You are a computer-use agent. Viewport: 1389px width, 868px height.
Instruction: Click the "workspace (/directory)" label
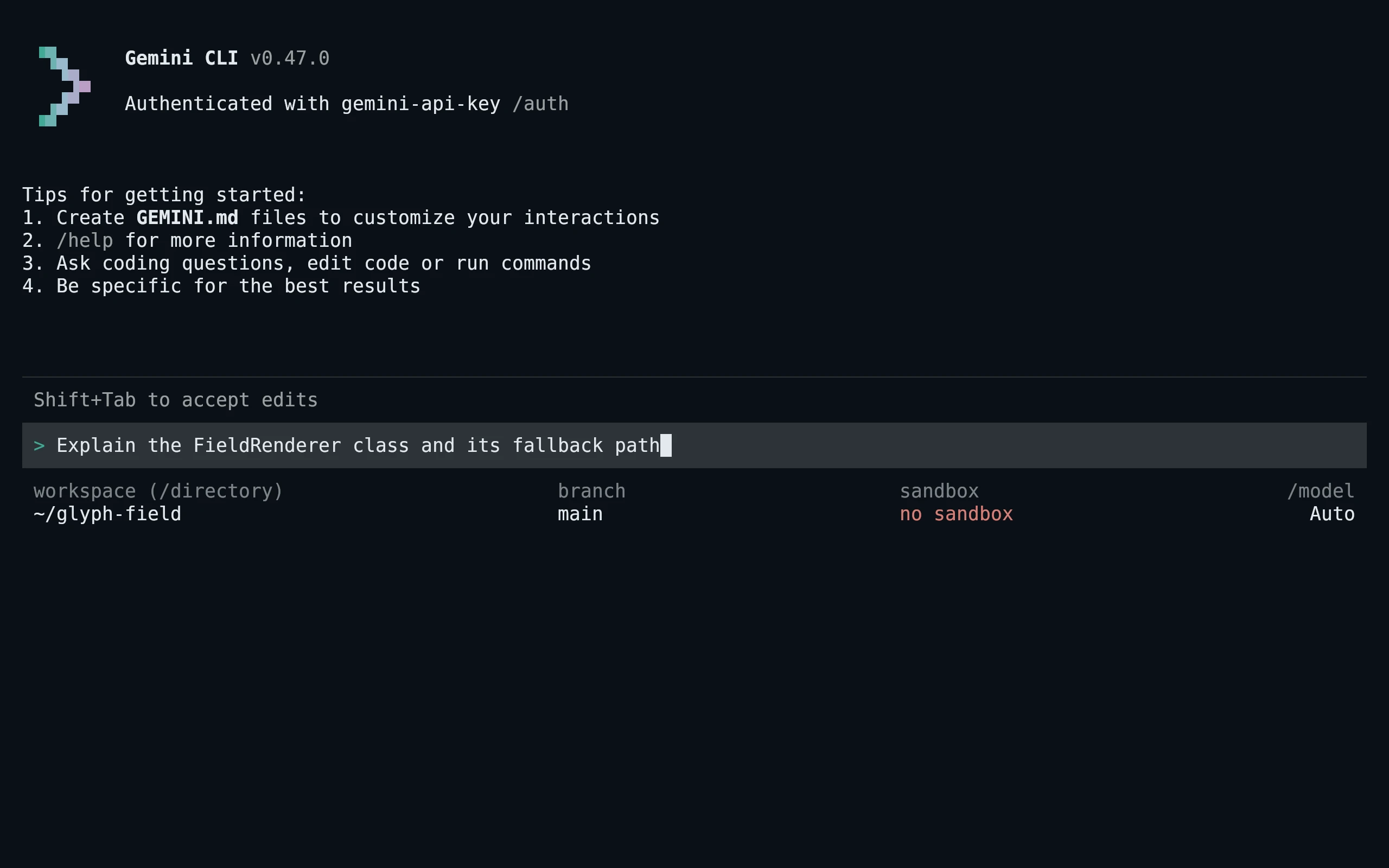[x=158, y=492]
